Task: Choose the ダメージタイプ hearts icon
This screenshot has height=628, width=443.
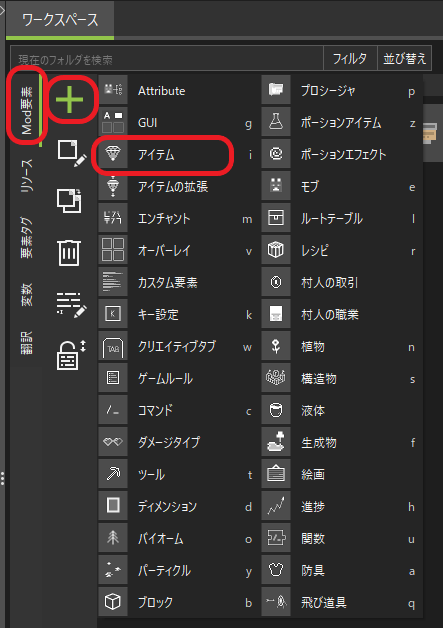Action: [x=113, y=442]
